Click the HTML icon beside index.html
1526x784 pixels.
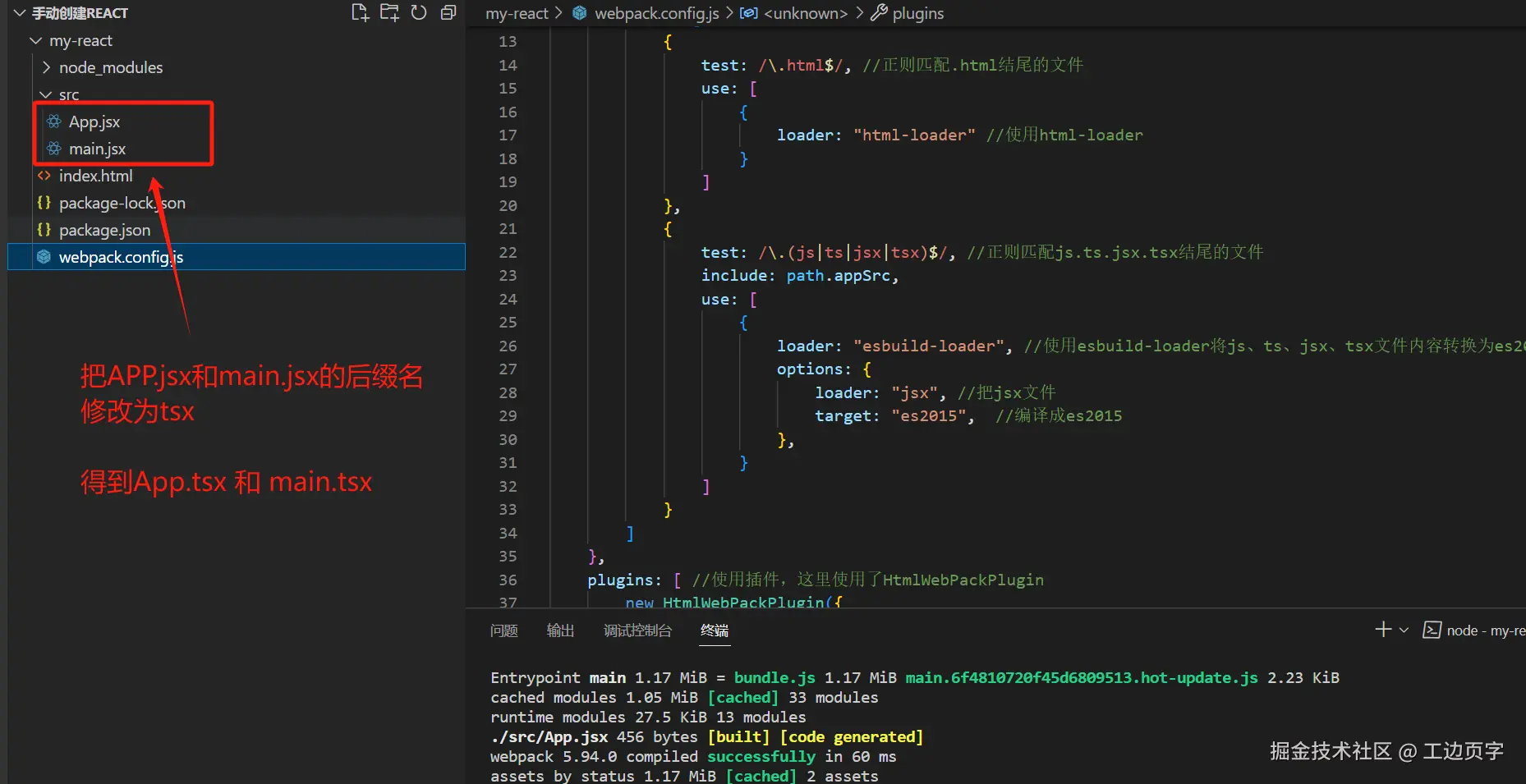44,176
